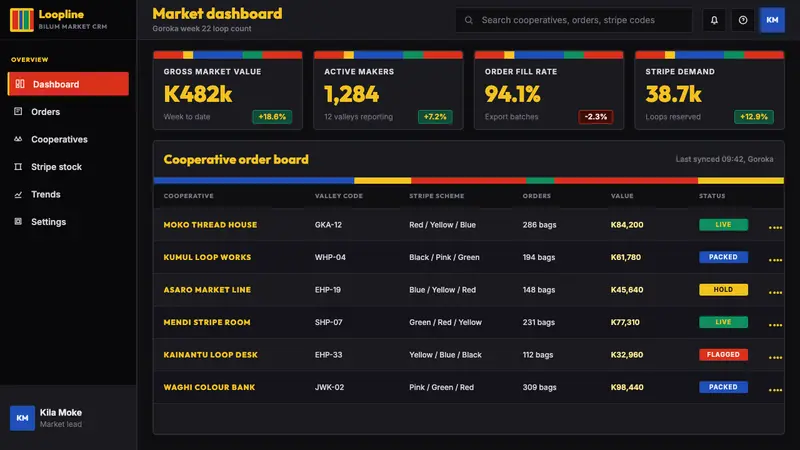Click the K45,640 value cell

pyautogui.click(x=627, y=290)
